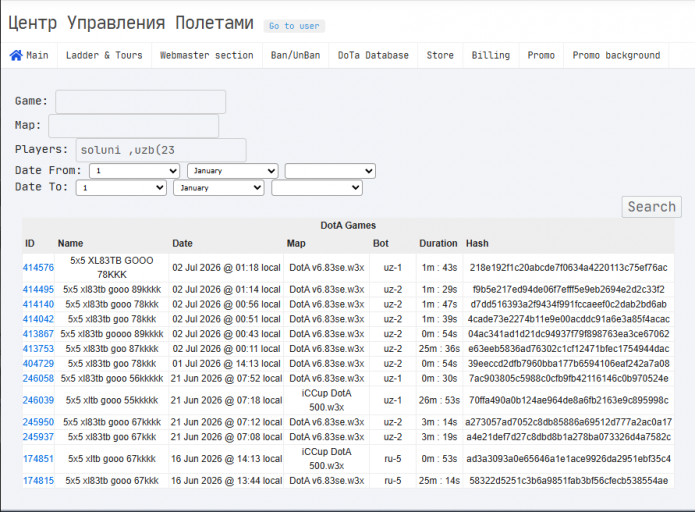The width and height of the screenshot is (695, 512).
Task: Expand the Date From day dropdown
Action: (134, 171)
